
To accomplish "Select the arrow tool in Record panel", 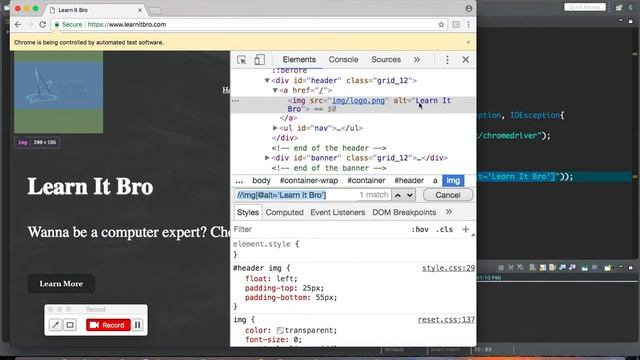I will point(55,325).
